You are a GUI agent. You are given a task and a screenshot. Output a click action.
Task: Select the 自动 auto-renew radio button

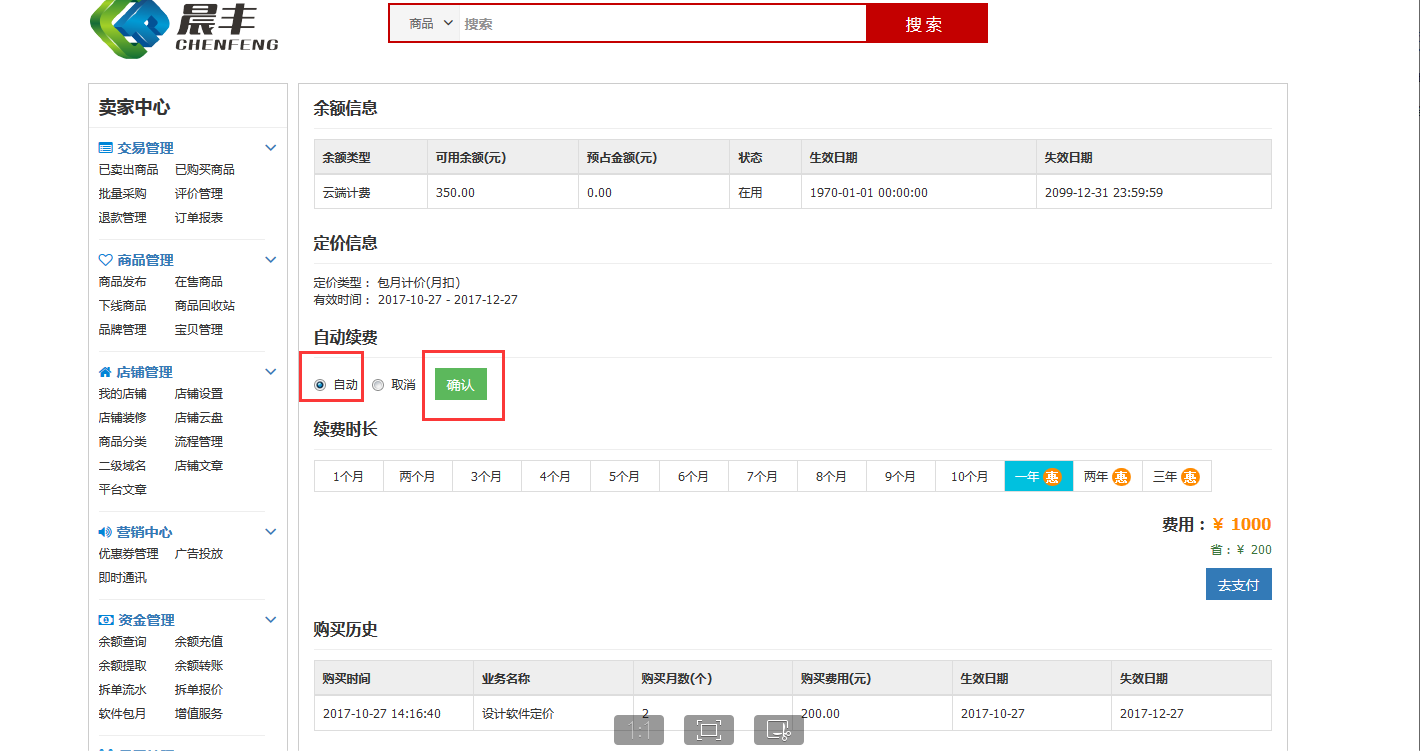coord(320,385)
